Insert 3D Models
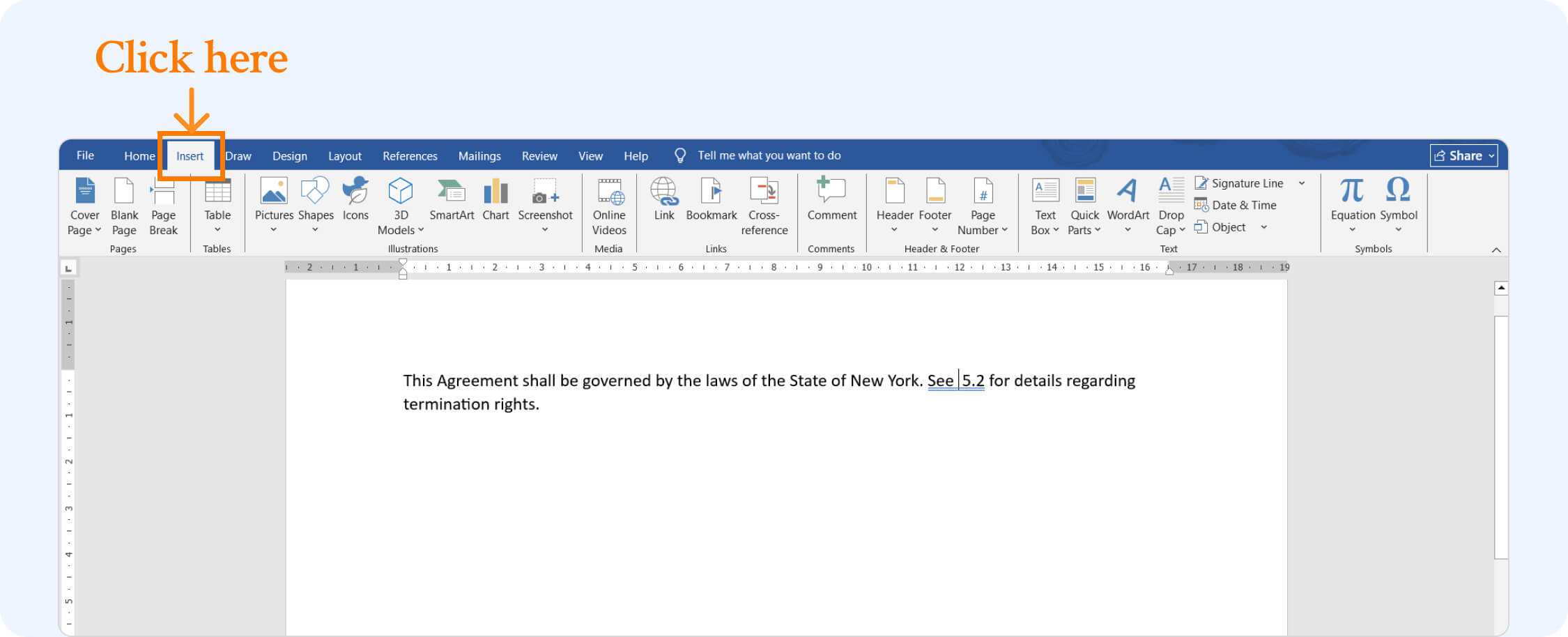 point(401,206)
